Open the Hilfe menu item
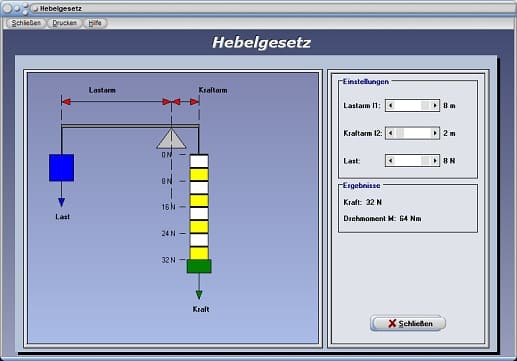This screenshot has height=361, width=517. [95, 23]
